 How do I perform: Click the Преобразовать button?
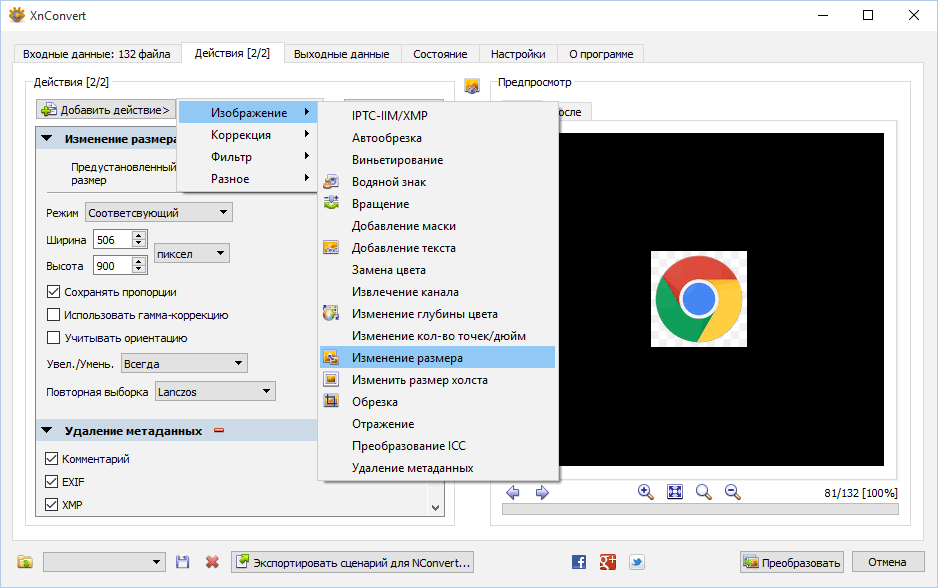(x=792, y=562)
